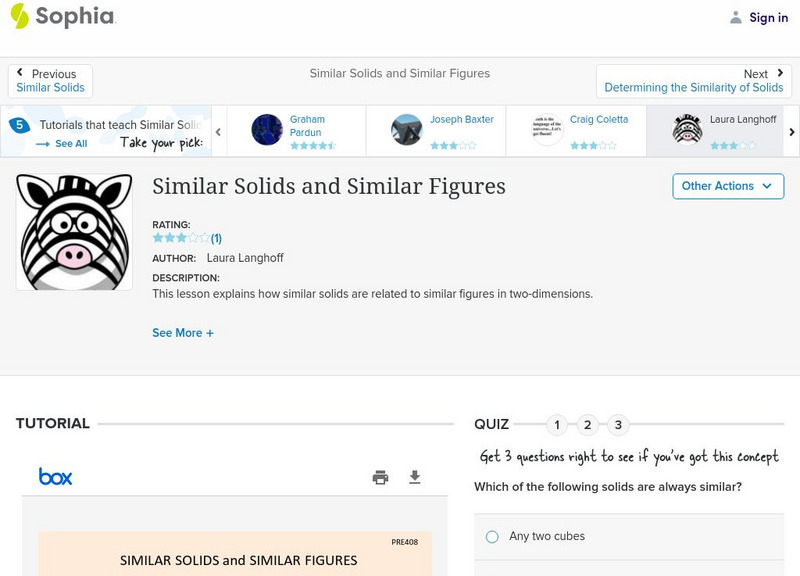Click Joseph Baxter's avatar icon
The image size is (800, 576).
[x=407, y=130]
